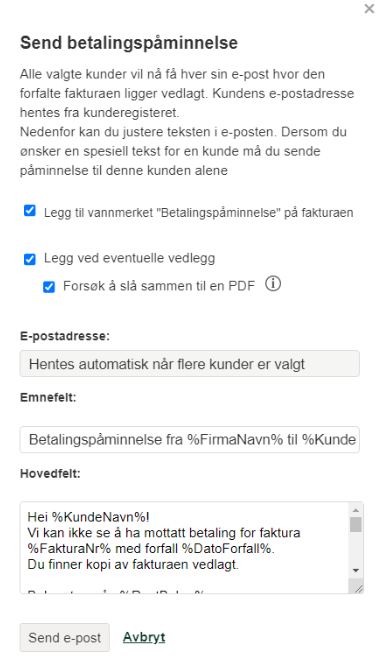Screen dimensions: 390x658
Task: Click the Send e-post button
Action: point(65,638)
